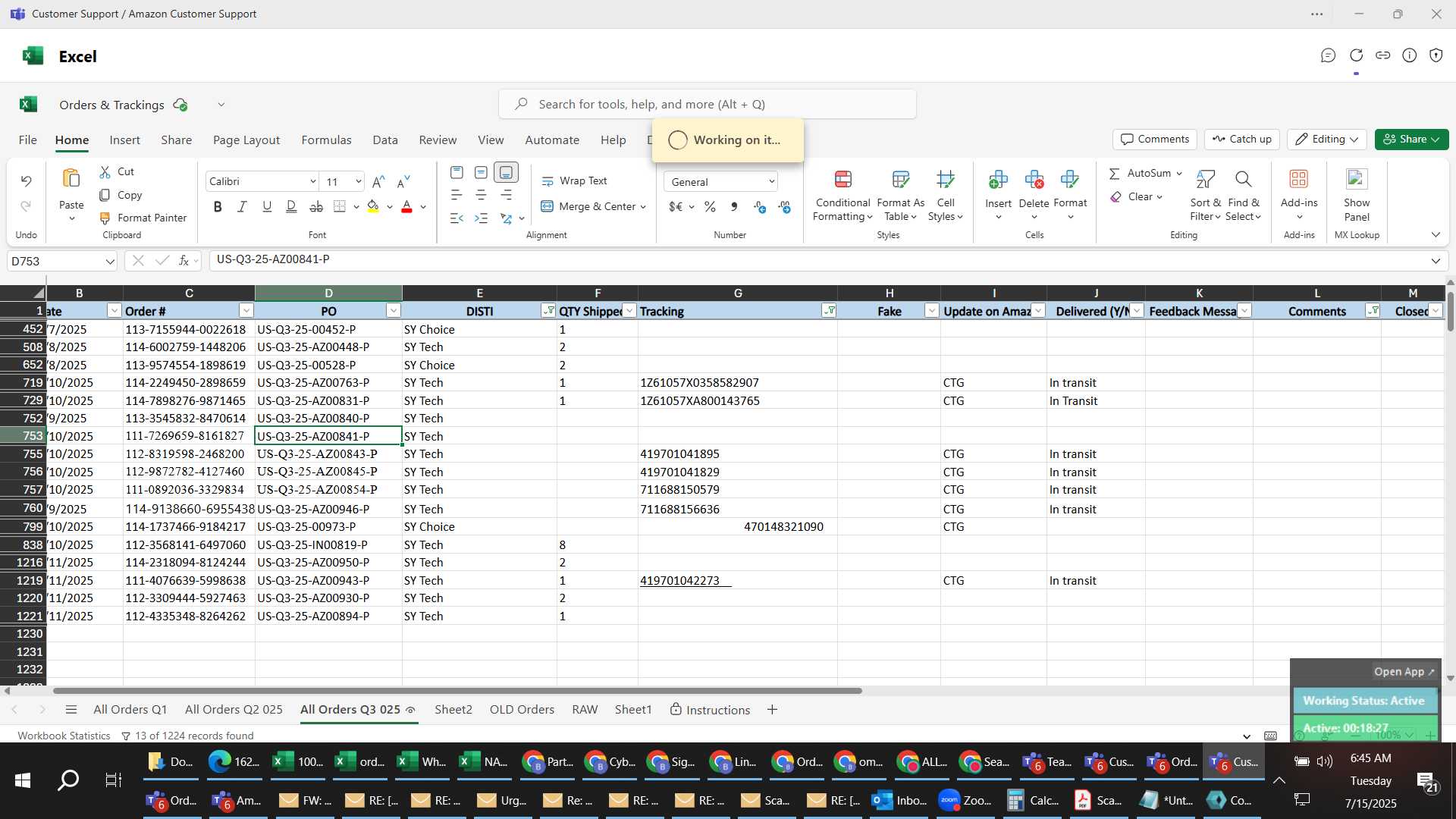Expand the General number format dropdown
The width and height of the screenshot is (1456, 819).
pos(771,182)
